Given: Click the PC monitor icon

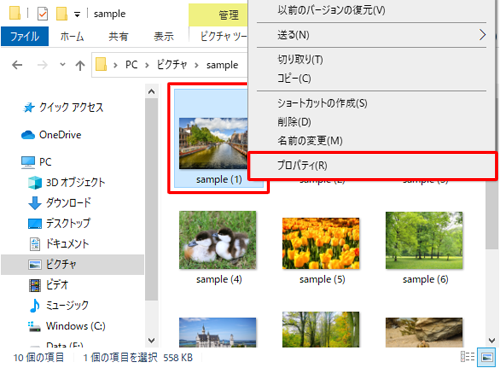Looking at the screenshot, I should (x=28, y=162).
